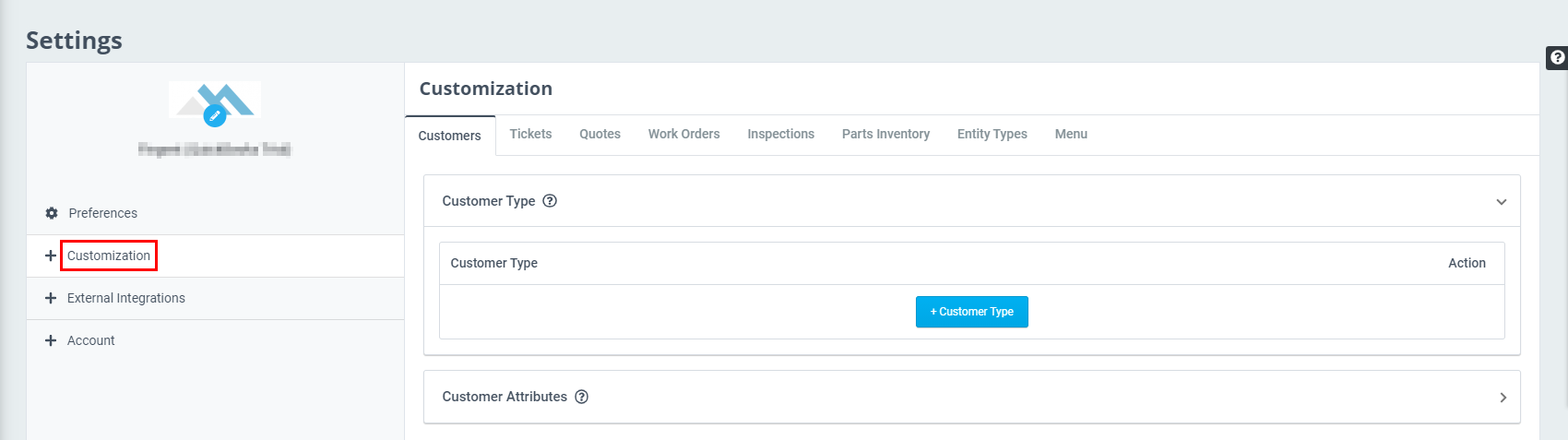The height and width of the screenshot is (440, 1568).
Task: Click the plus icon beside Customization
Action: [x=51, y=256]
